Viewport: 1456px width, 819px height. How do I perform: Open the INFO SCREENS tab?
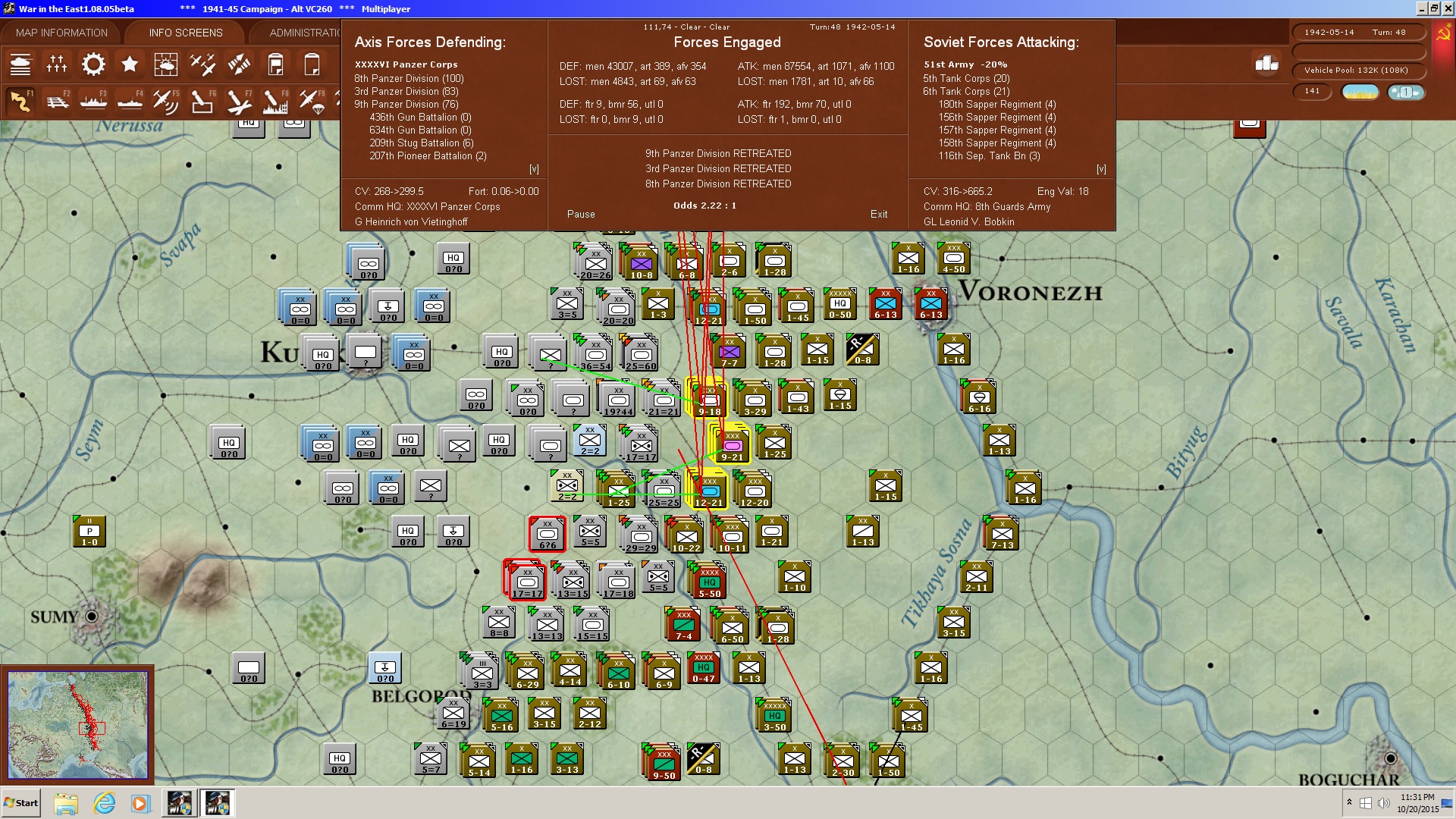[186, 33]
